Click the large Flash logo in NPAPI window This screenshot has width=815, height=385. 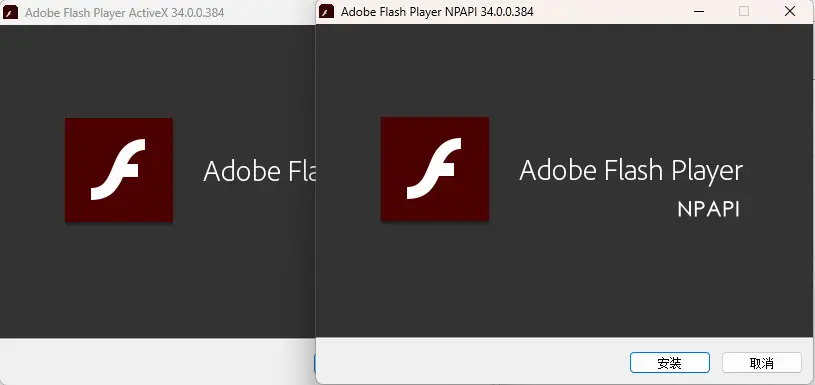(x=435, y=169)
